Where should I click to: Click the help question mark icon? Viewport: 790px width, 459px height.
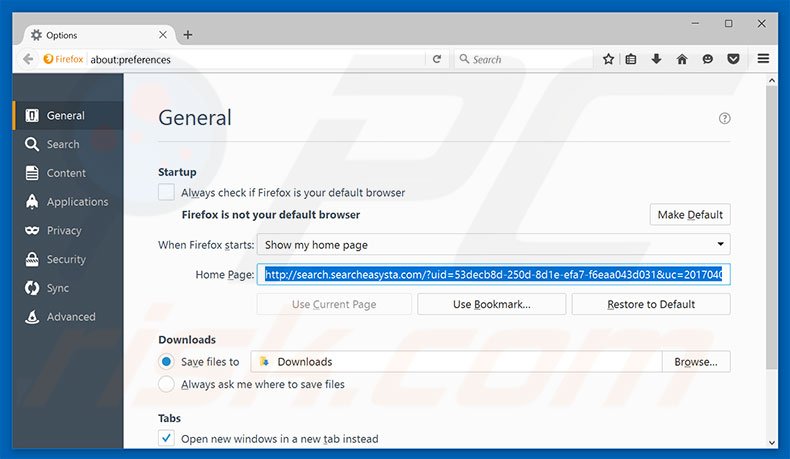pos(724,118)
